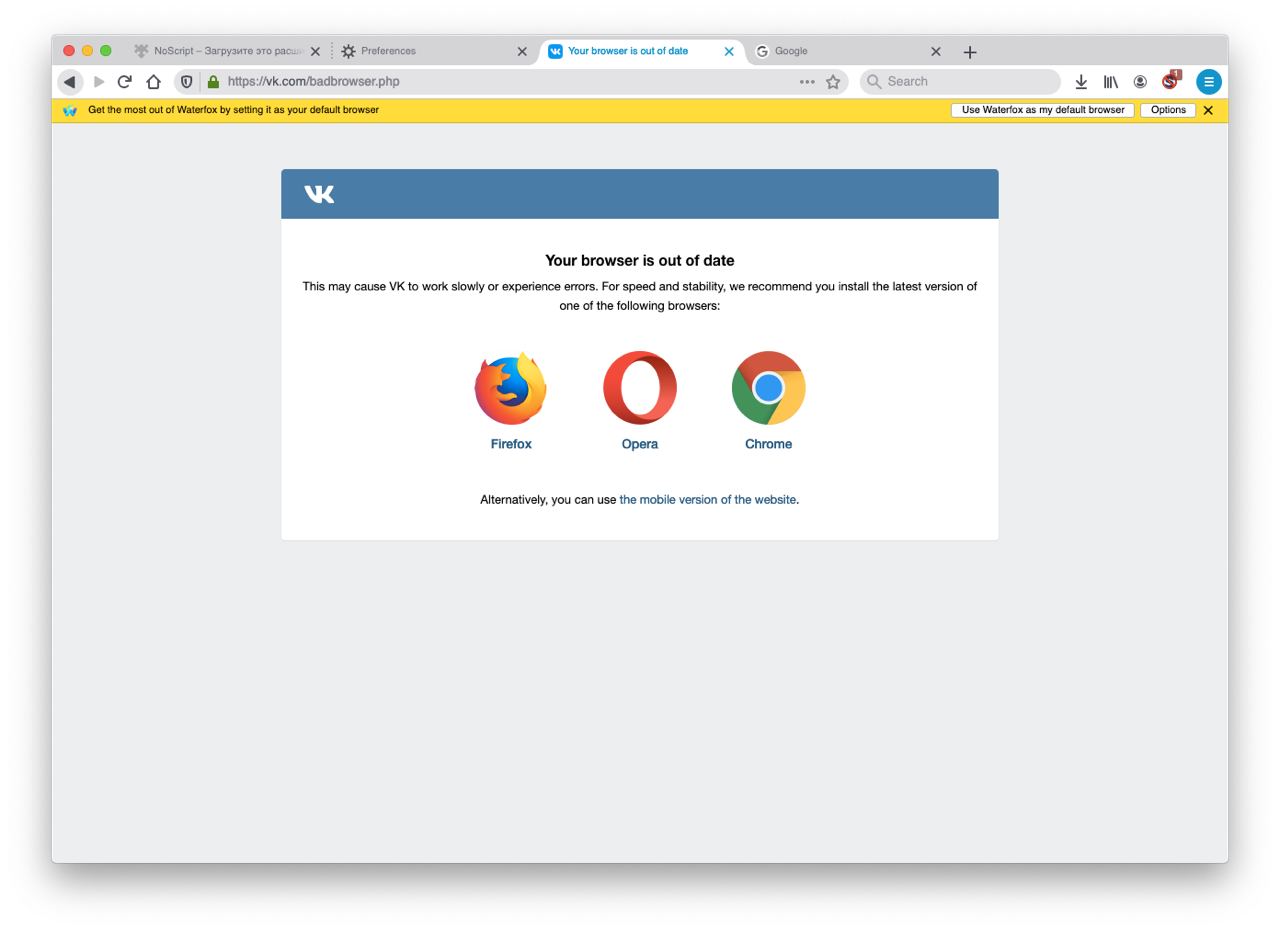Open page actions three-dots menu
The width and height of the screenshot is (1280, 931).
point(807,82)
